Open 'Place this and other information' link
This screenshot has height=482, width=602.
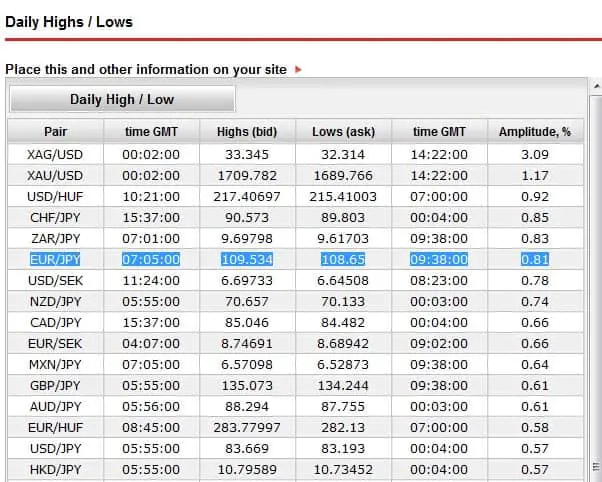146,70
